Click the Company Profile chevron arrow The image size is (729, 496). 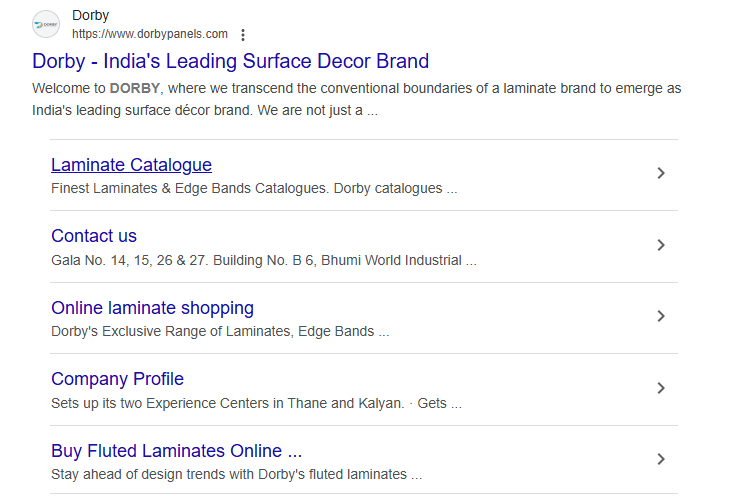click(660, 388)
